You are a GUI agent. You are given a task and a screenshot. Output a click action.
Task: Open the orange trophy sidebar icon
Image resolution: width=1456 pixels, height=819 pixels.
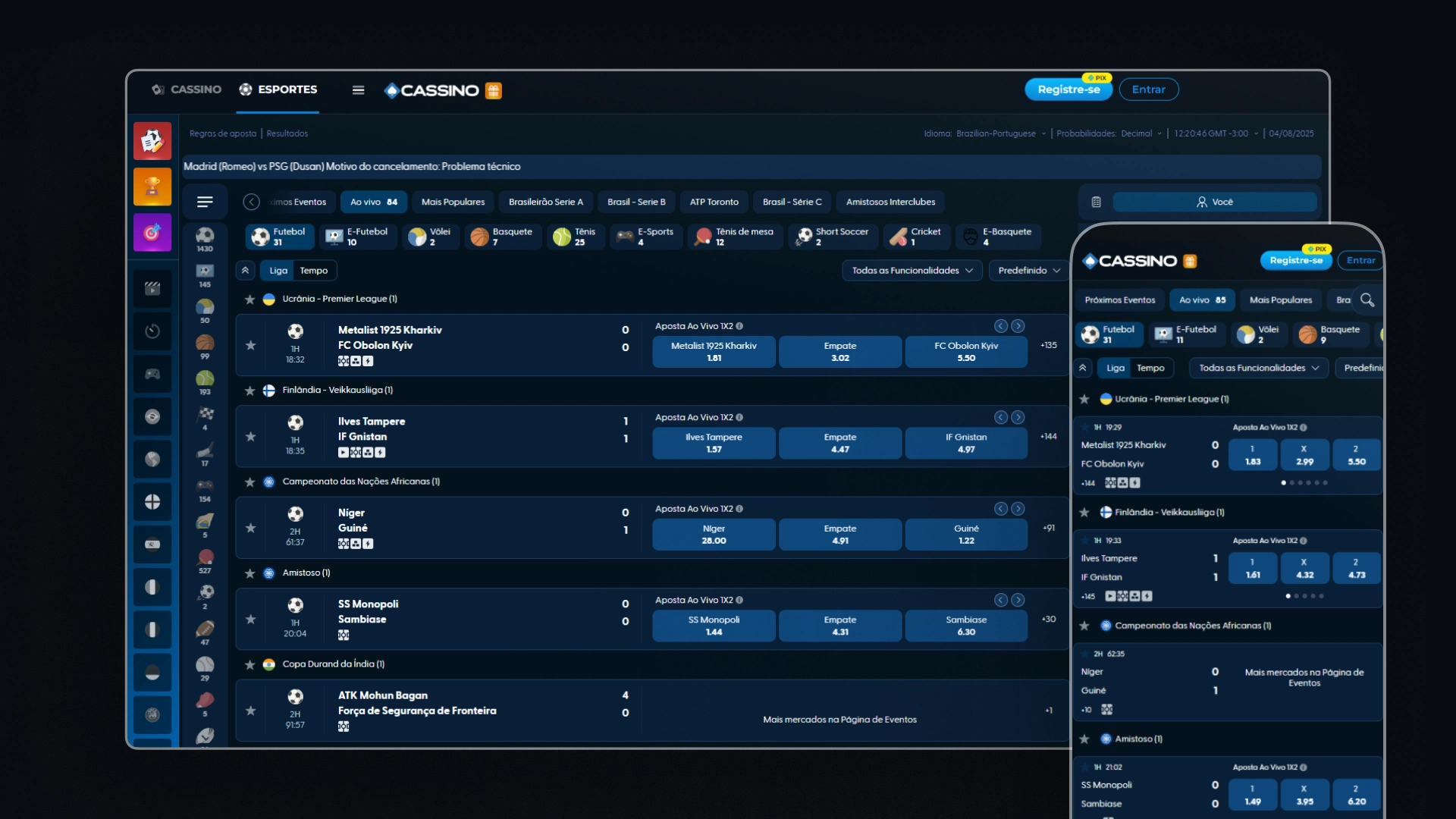click(152, 187)
